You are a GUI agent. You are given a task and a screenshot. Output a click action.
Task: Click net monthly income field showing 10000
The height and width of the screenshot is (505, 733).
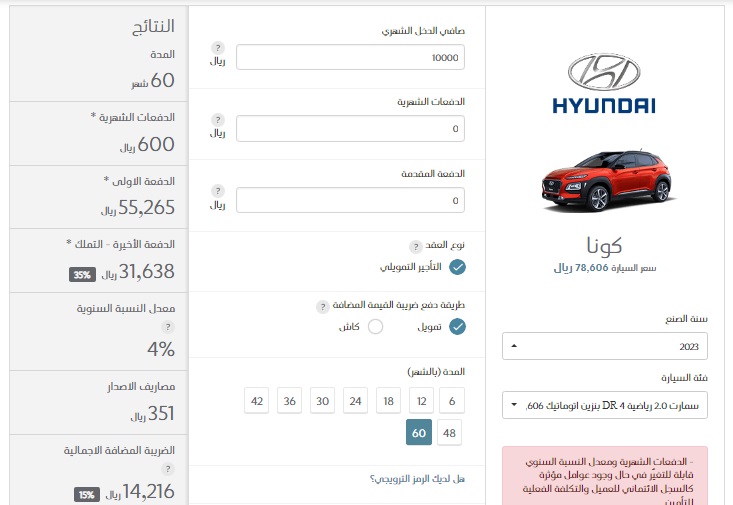click(351, 57)
